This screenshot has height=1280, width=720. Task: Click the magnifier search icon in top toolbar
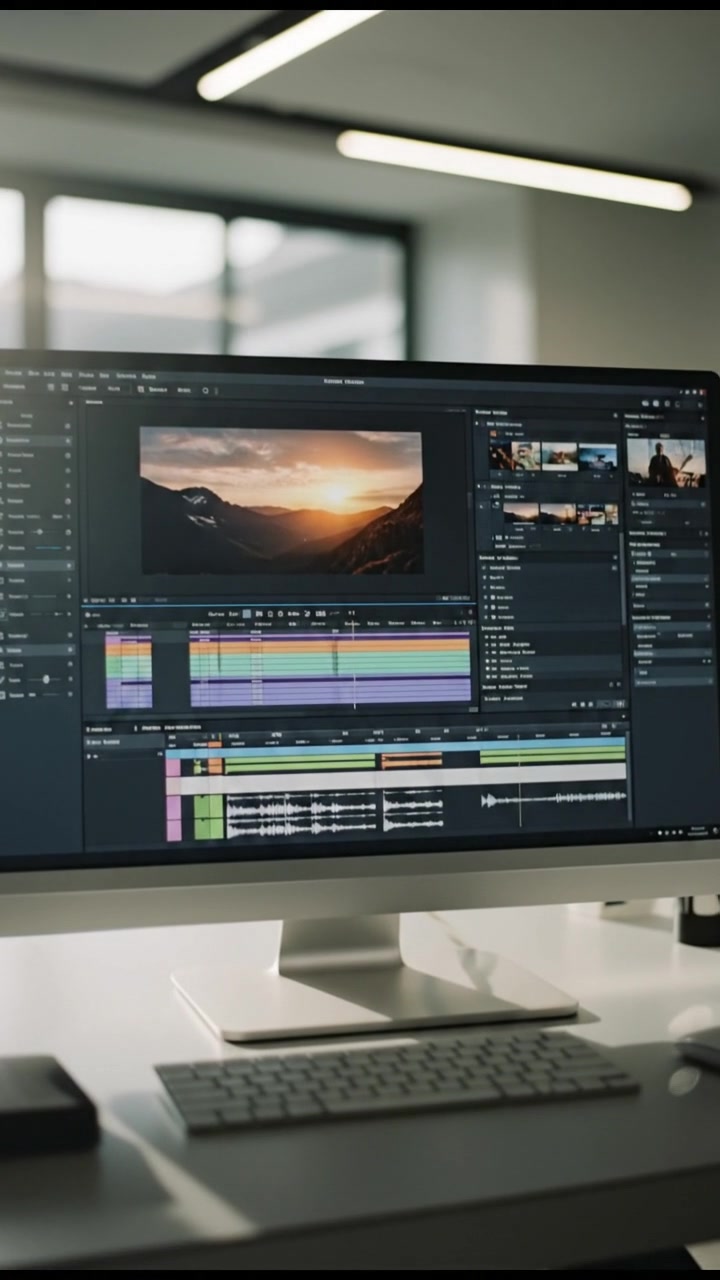point(206,390)
